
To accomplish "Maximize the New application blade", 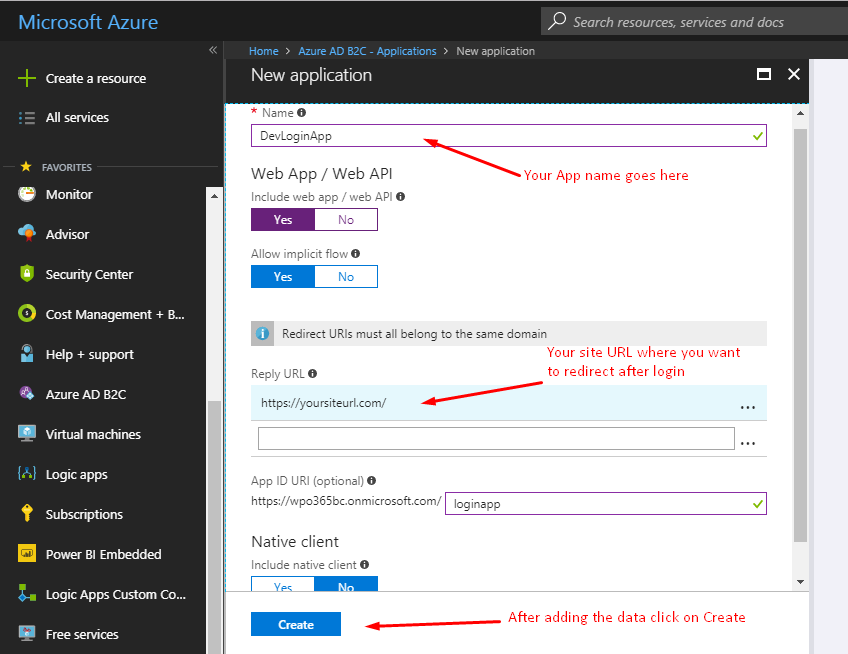I will point(764,74).
